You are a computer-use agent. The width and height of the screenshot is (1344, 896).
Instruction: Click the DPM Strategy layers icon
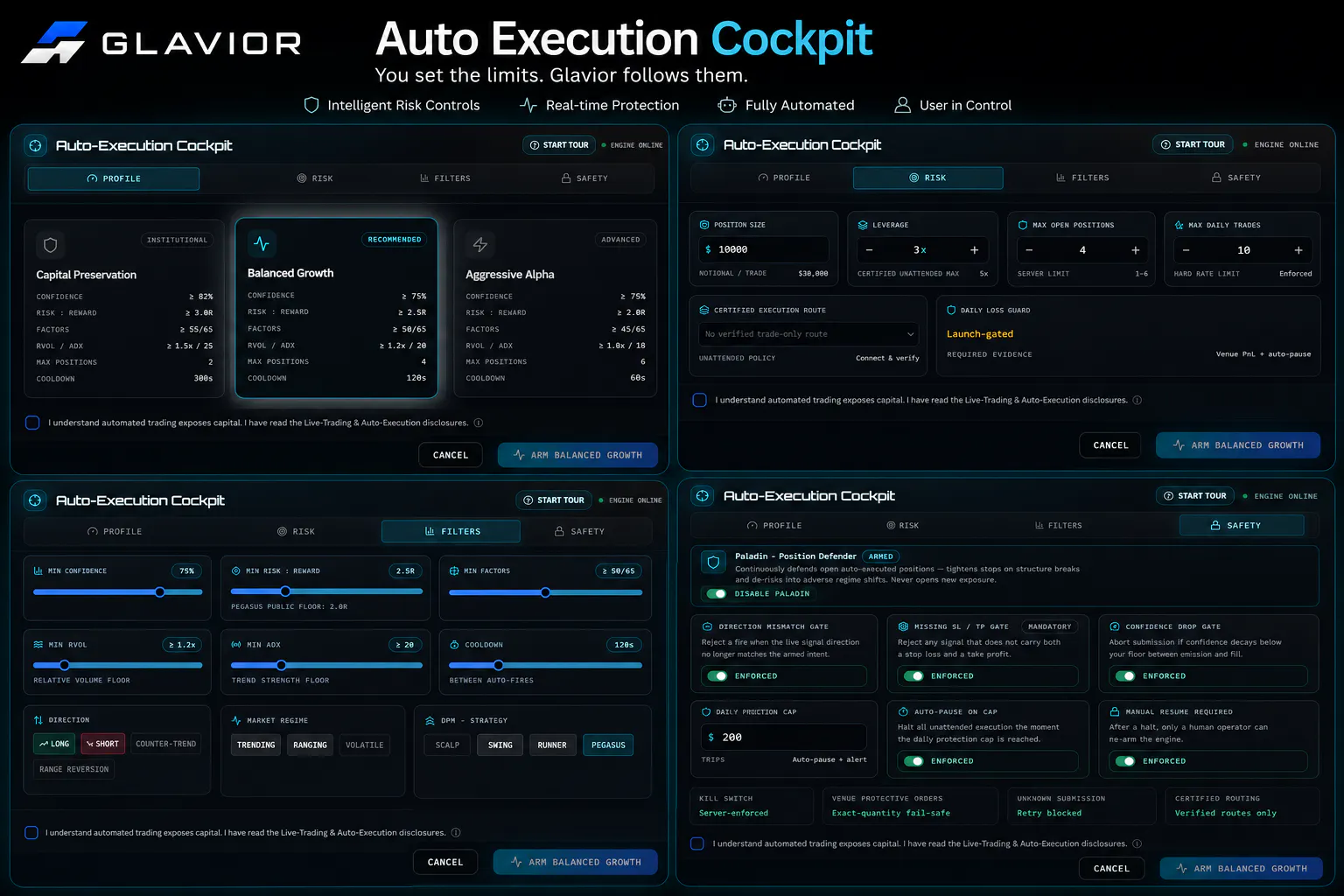point(430,720)
